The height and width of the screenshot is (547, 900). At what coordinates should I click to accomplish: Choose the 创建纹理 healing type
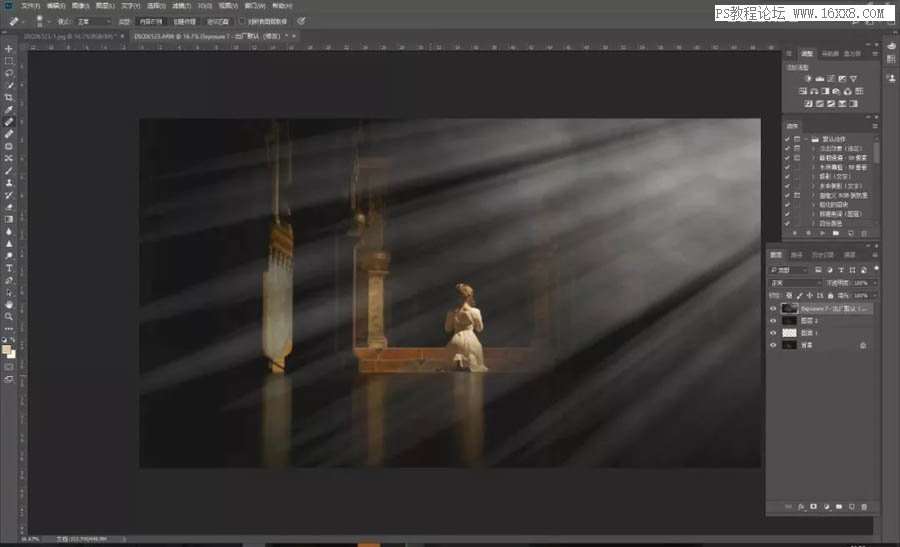pos(184,21)
